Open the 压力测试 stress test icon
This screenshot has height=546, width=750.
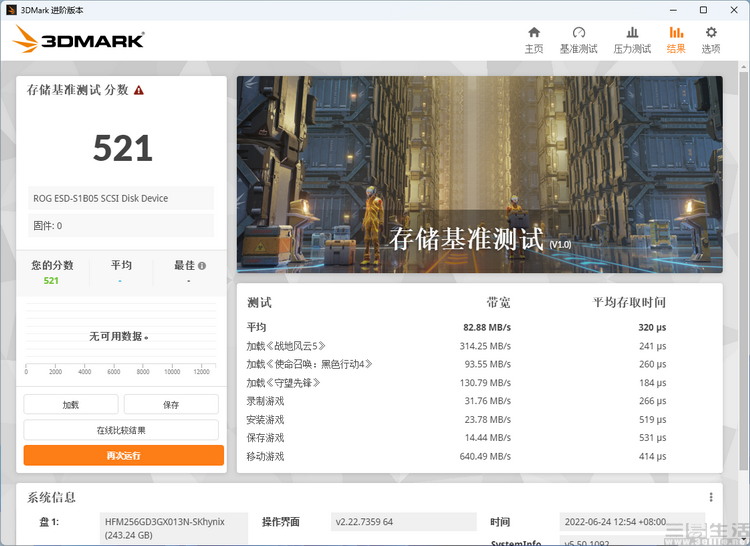pos(632,33)
